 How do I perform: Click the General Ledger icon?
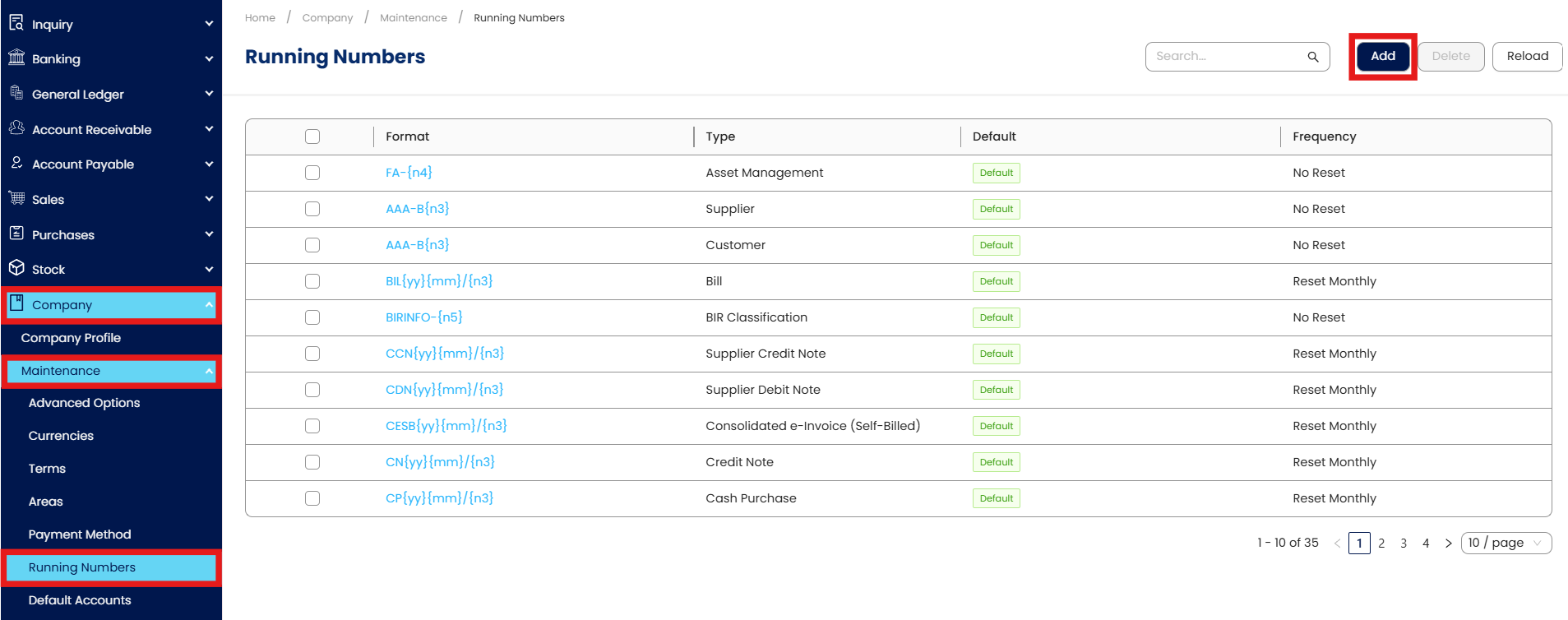16,93
